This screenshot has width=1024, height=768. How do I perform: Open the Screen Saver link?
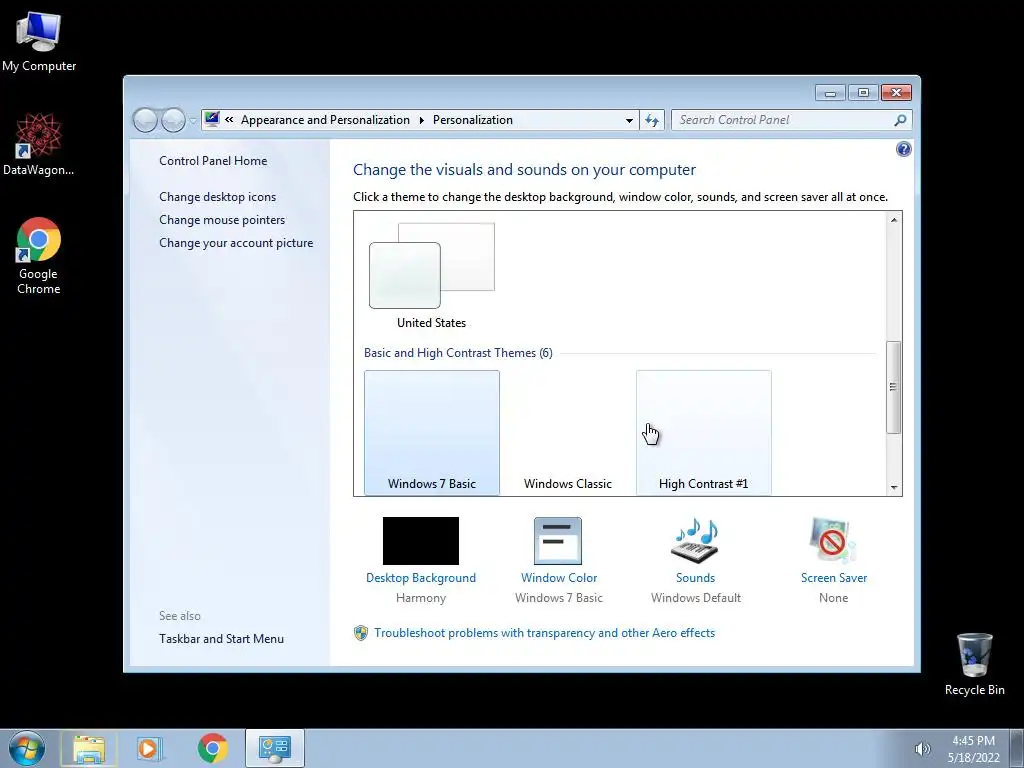pyautogui.click(x=834, y=578)
